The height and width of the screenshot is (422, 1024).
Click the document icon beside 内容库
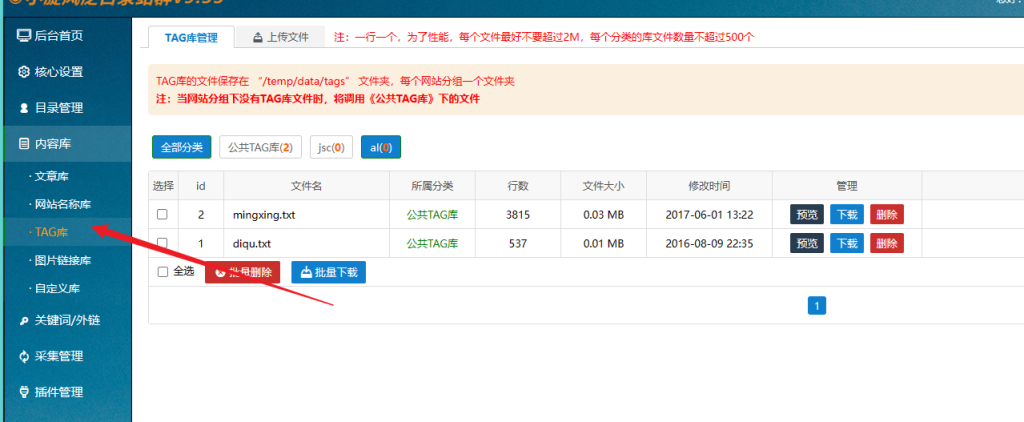24,144
